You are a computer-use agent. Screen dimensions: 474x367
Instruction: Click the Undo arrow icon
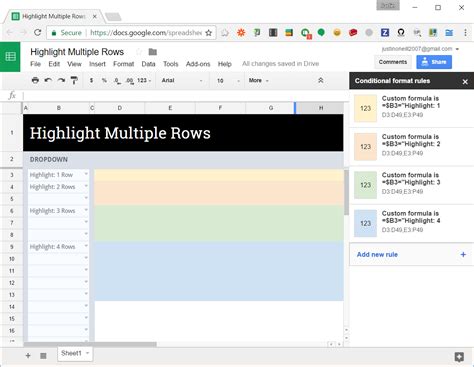[48, 80]
